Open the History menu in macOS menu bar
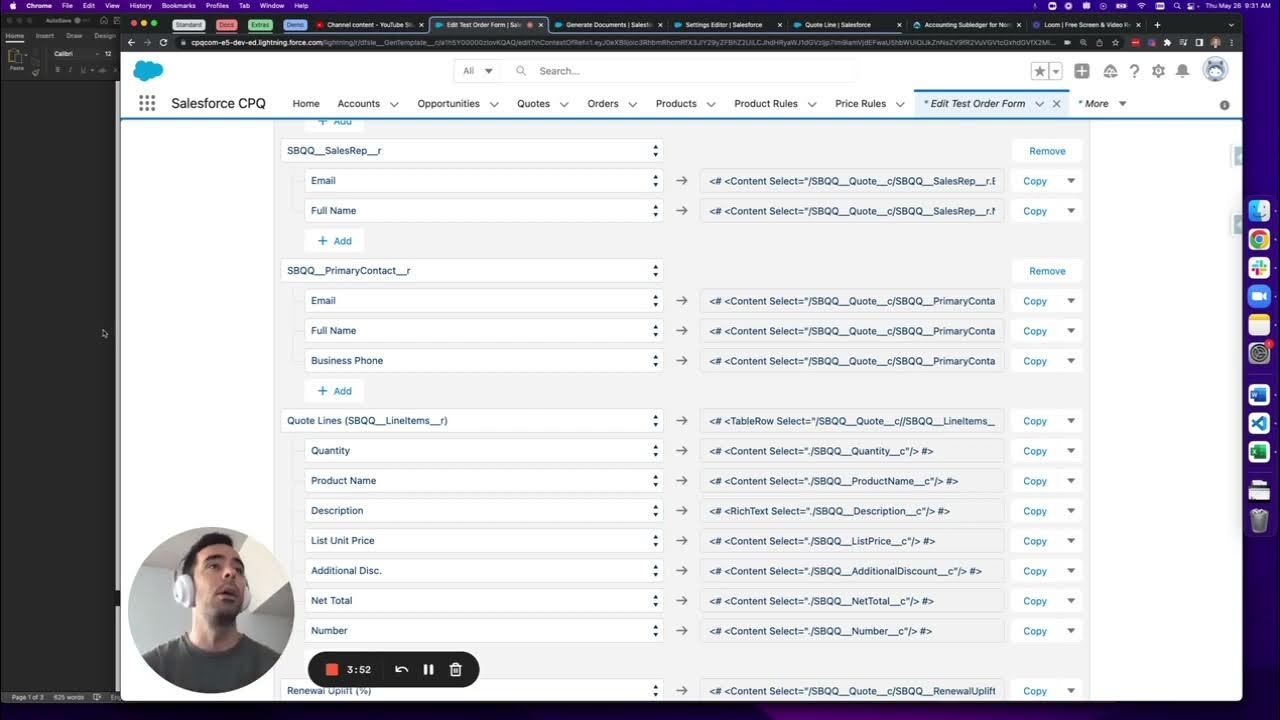 tap(141, 6)
